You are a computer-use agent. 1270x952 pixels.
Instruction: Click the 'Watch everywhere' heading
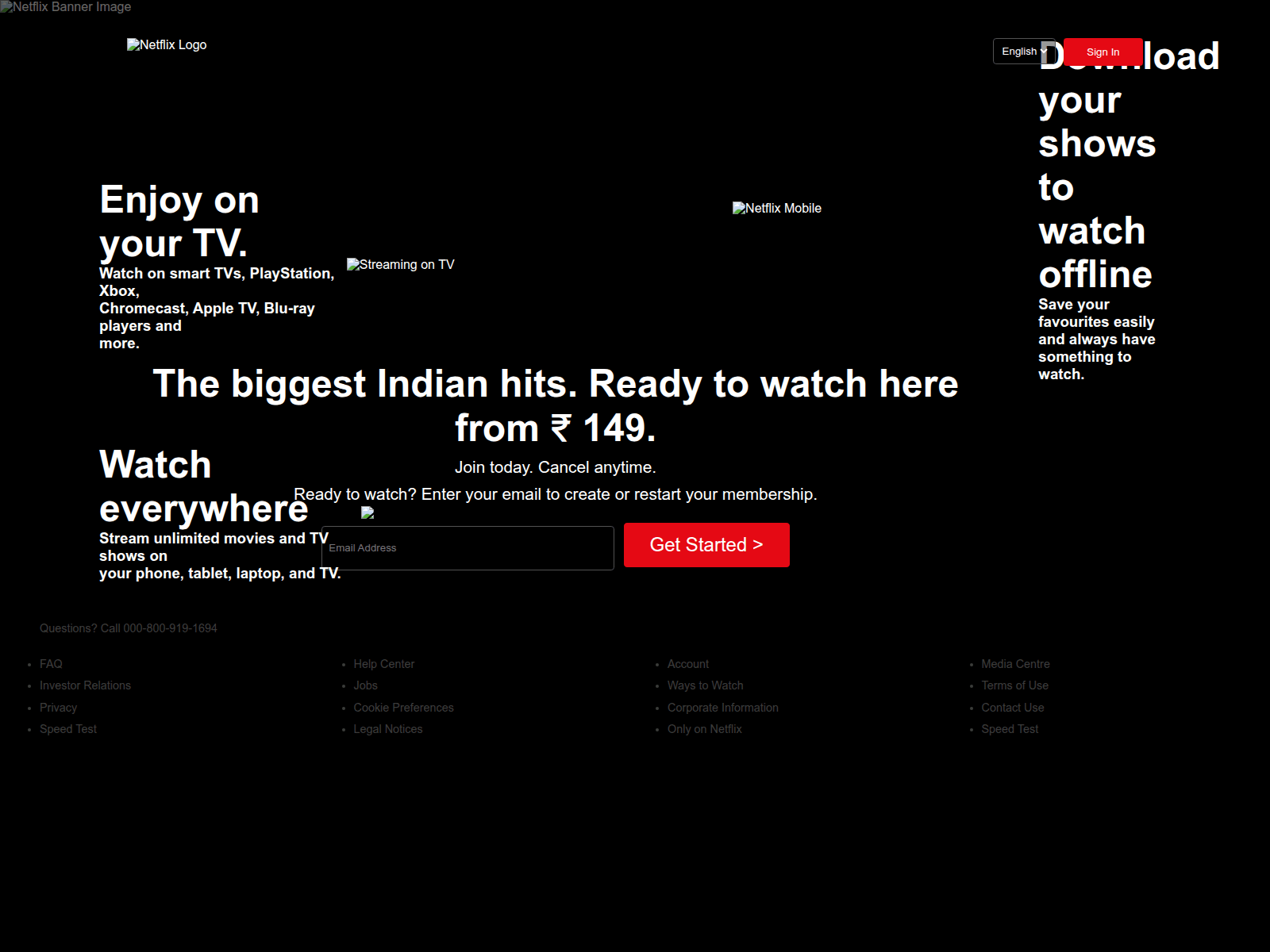click(204, 486)
